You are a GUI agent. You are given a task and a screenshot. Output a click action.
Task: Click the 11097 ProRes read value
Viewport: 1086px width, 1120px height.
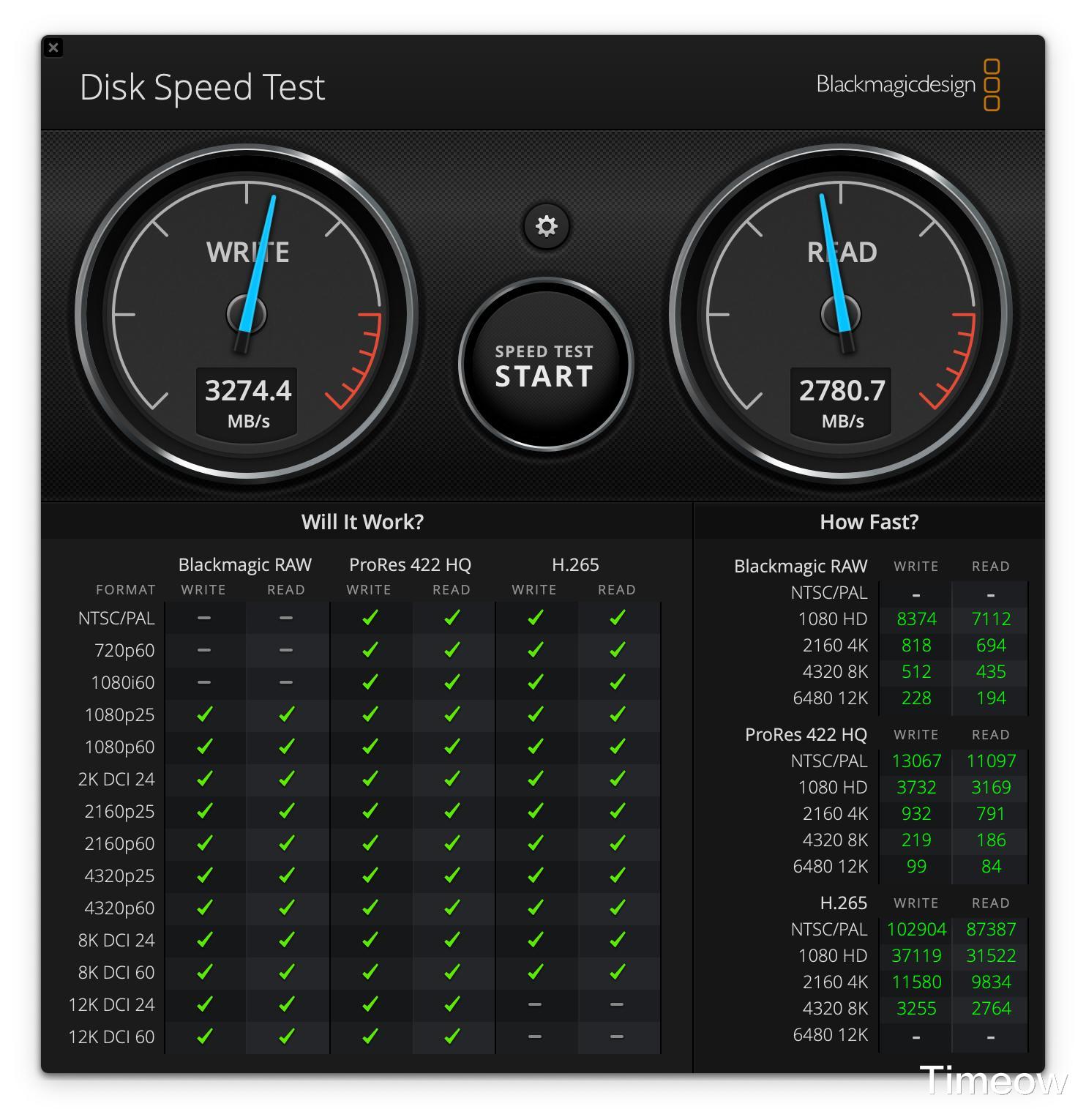coord(991,761)
